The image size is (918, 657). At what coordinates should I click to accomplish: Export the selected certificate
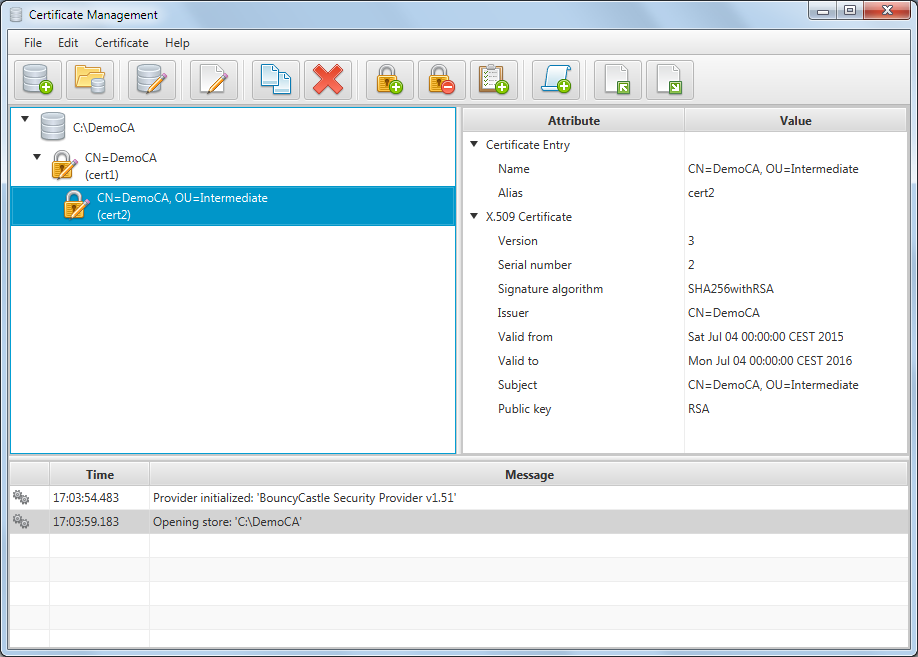tap(669, 80)
